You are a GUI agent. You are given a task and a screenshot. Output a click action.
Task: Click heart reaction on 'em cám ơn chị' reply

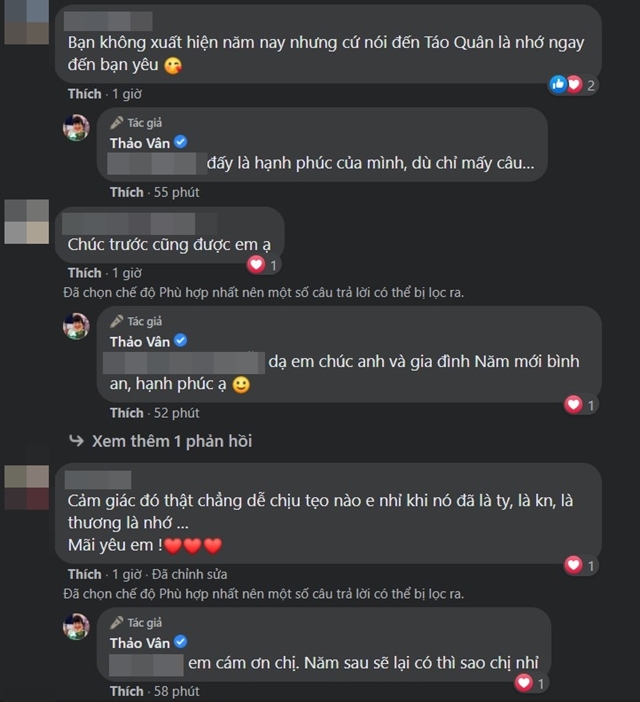click(524, 683)
